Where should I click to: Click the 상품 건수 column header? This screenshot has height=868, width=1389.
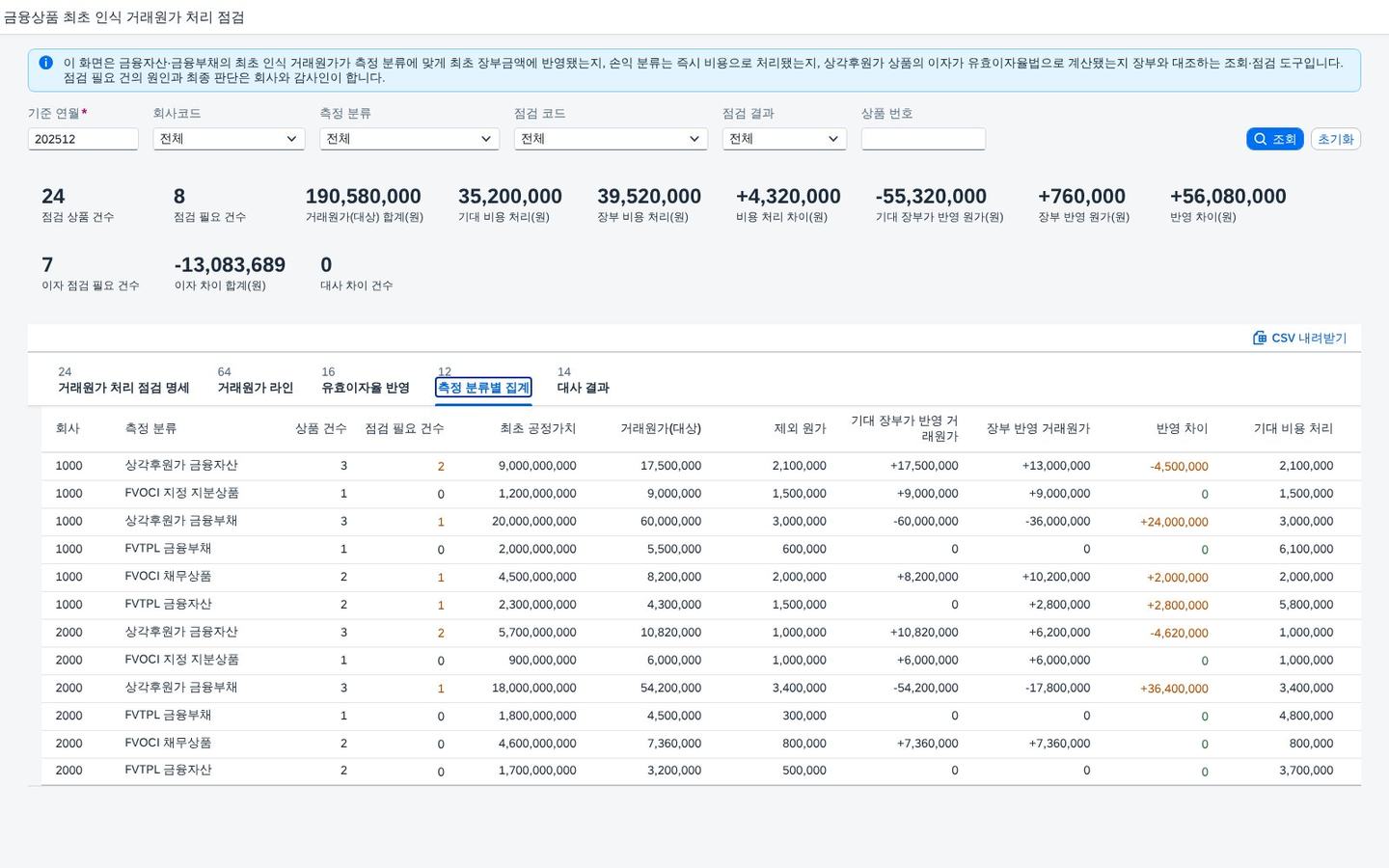tap(320, 428)
